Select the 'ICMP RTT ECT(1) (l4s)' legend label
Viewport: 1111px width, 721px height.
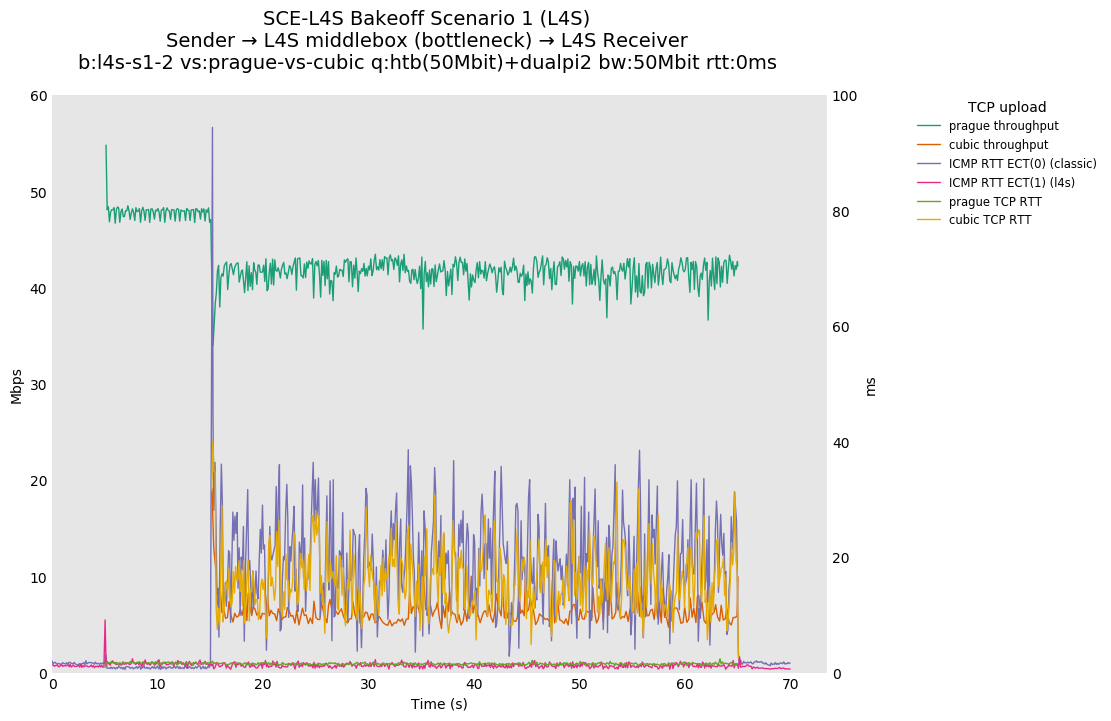click(x=1012, y=183)
